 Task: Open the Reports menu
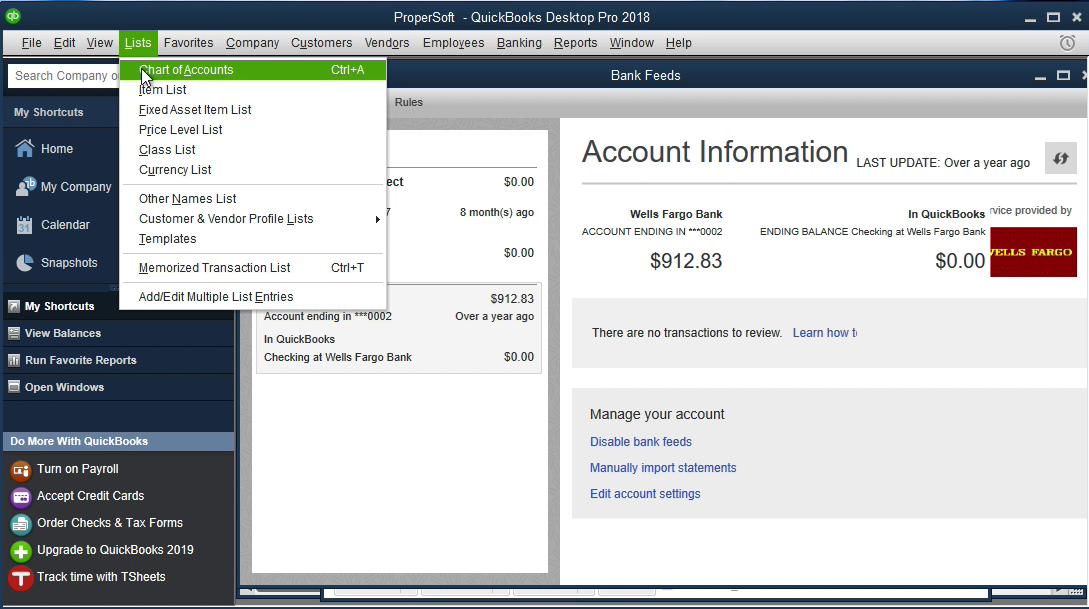[575, 43]
